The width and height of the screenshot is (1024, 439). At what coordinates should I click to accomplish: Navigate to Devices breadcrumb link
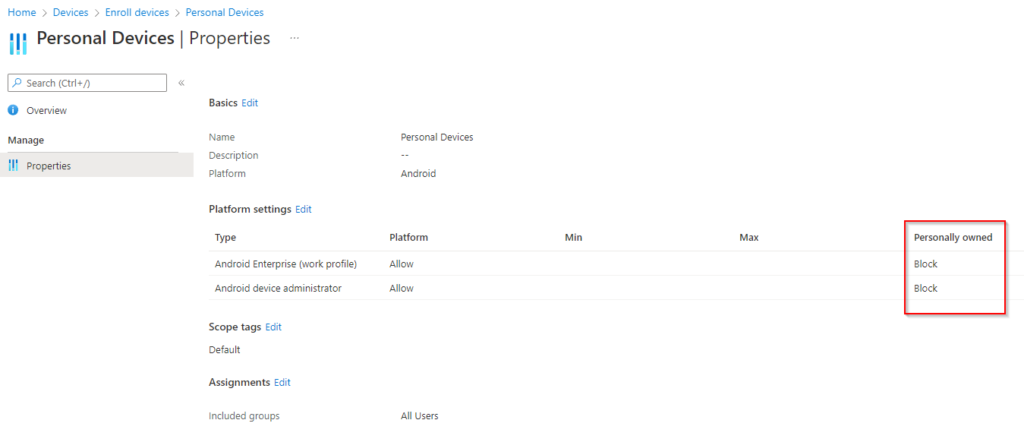tap(71, 12)
